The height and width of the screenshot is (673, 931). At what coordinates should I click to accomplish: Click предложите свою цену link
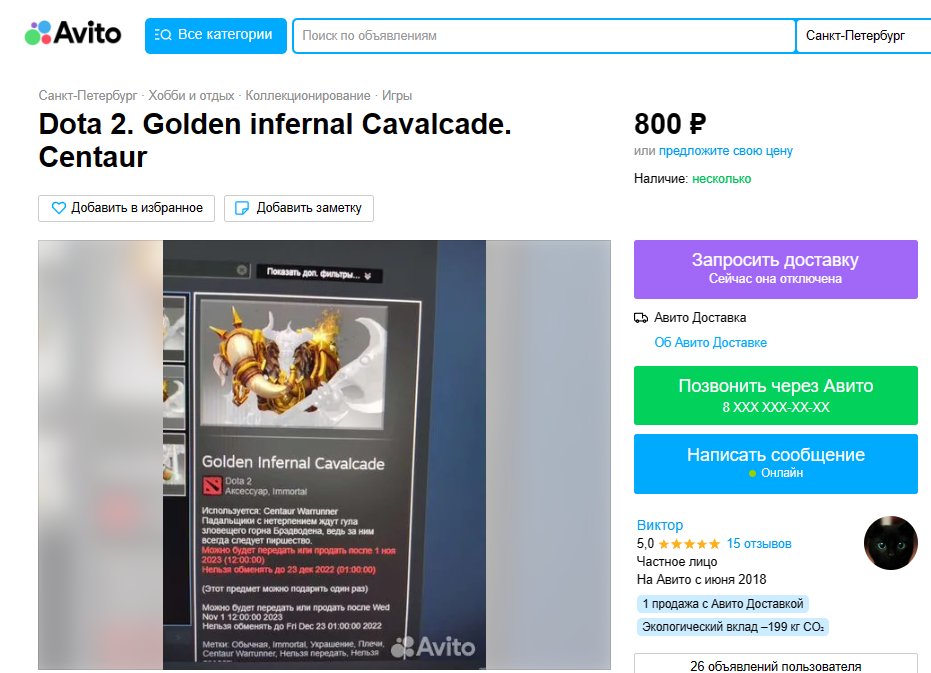(x=726, y=151)
